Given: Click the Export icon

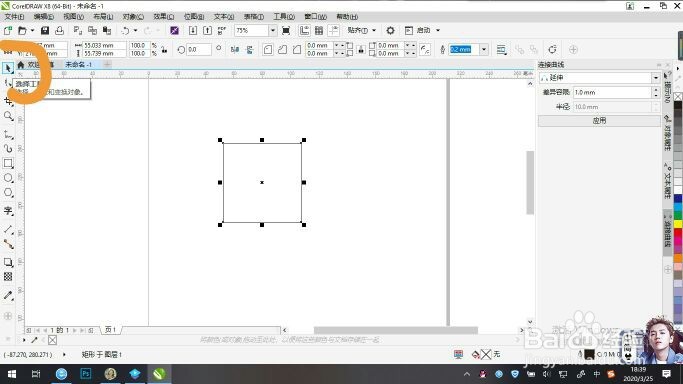Looking at the screenshot, I should (207, 30).
